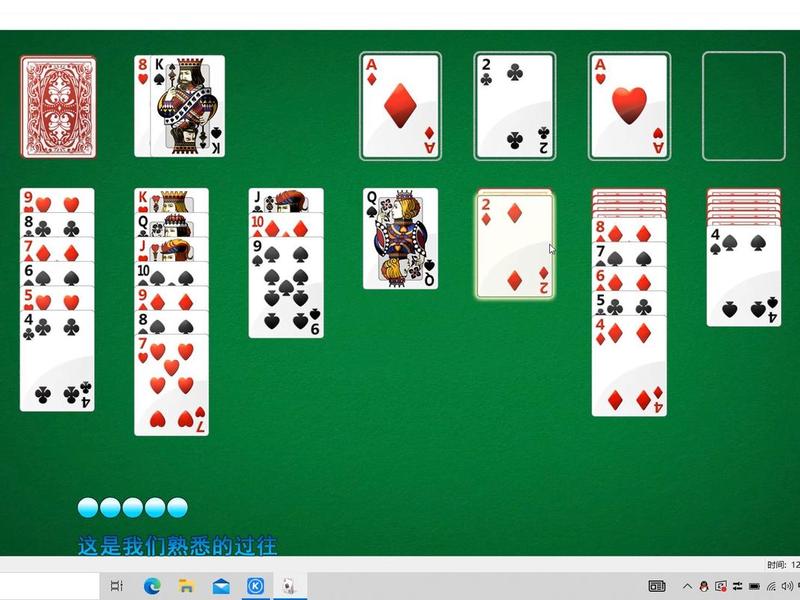Open the volume speaker icon
The width and height of the screenshot is (800, 600).
pos(787,586)
